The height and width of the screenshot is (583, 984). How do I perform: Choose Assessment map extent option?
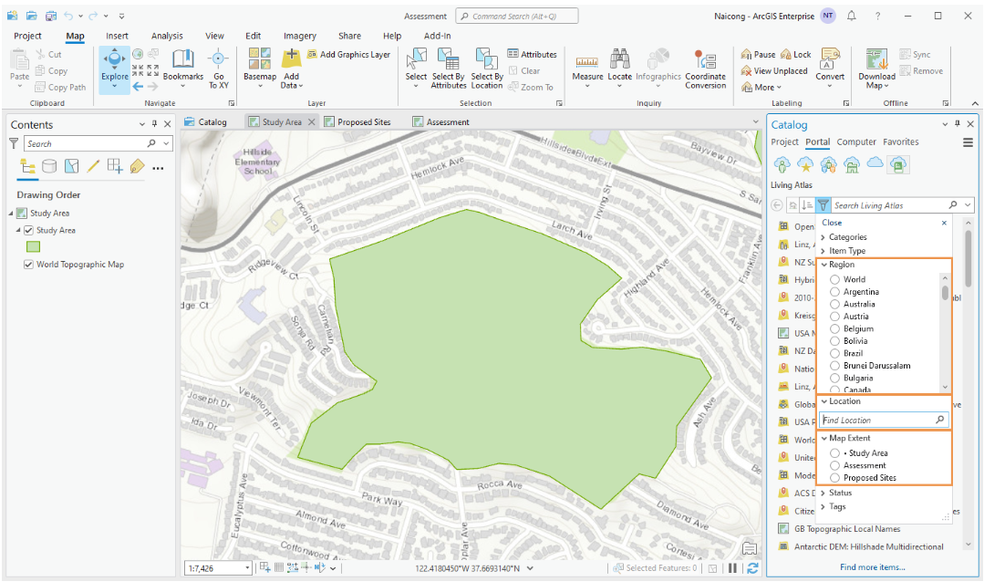pyautogui.click(x=835, y=466)
